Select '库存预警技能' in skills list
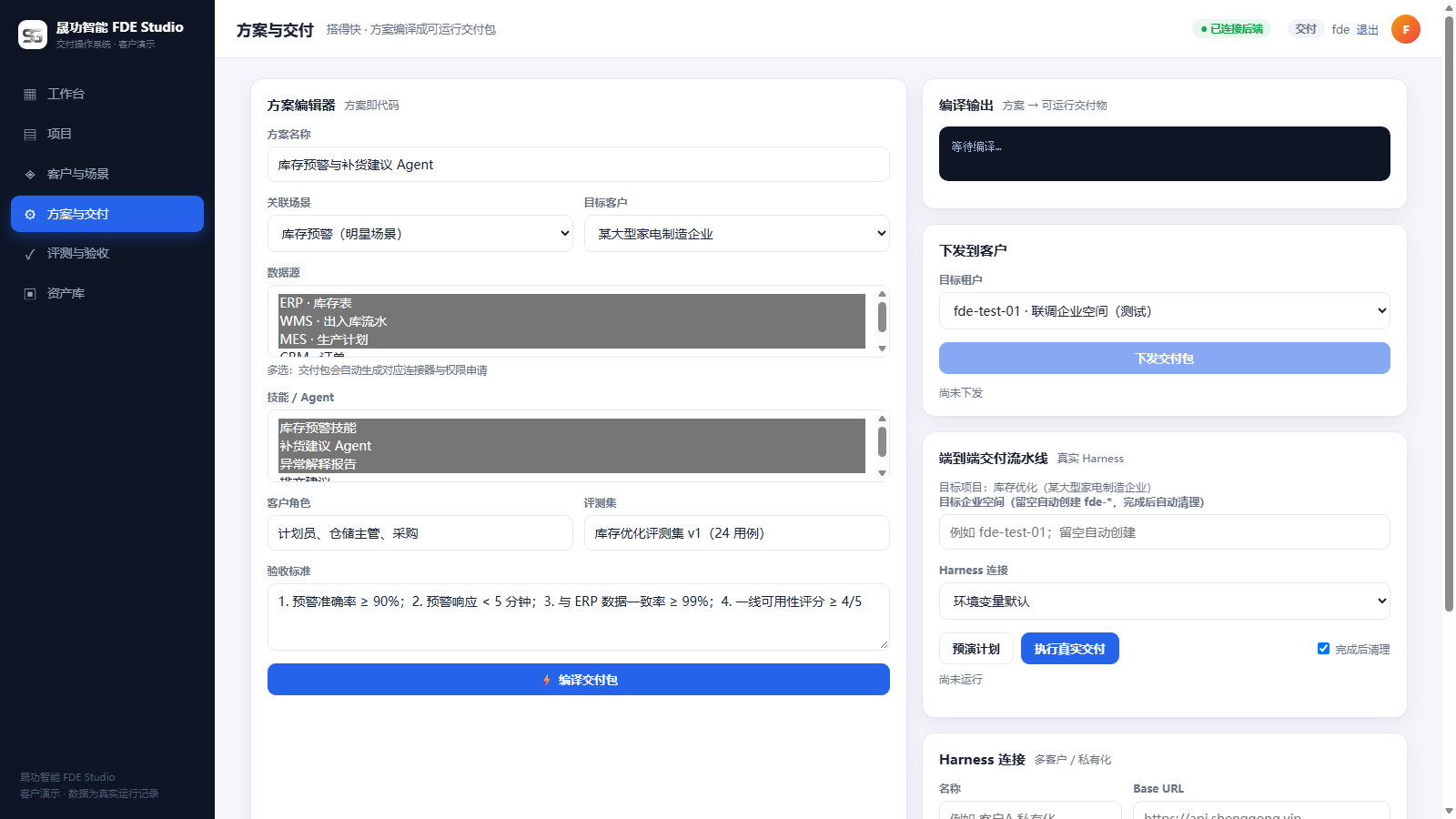This screenshot has height=819, width=1456. coord(571,428)
